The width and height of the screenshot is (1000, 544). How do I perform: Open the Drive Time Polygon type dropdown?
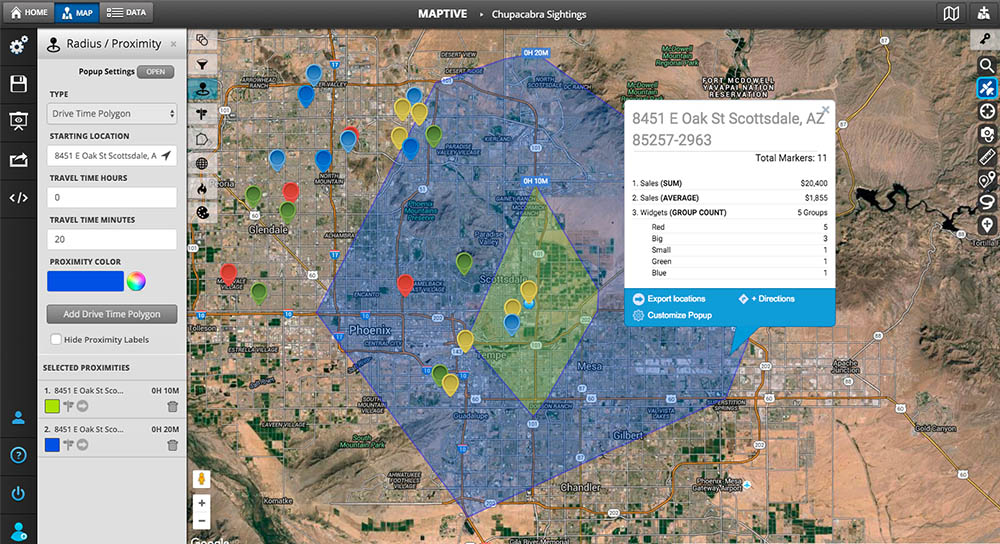(x=112, y=114)
